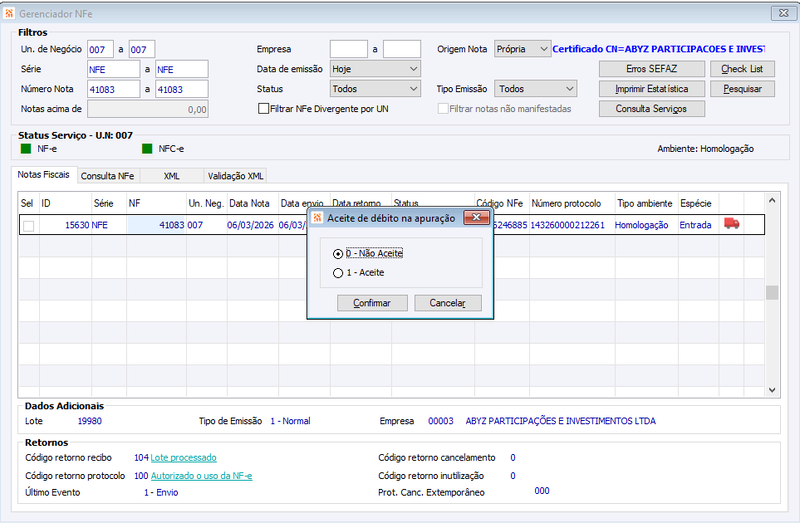Click the green NFC-e service status indicator
This screenshot has width=800, height=523.
[x=147, y=148]
